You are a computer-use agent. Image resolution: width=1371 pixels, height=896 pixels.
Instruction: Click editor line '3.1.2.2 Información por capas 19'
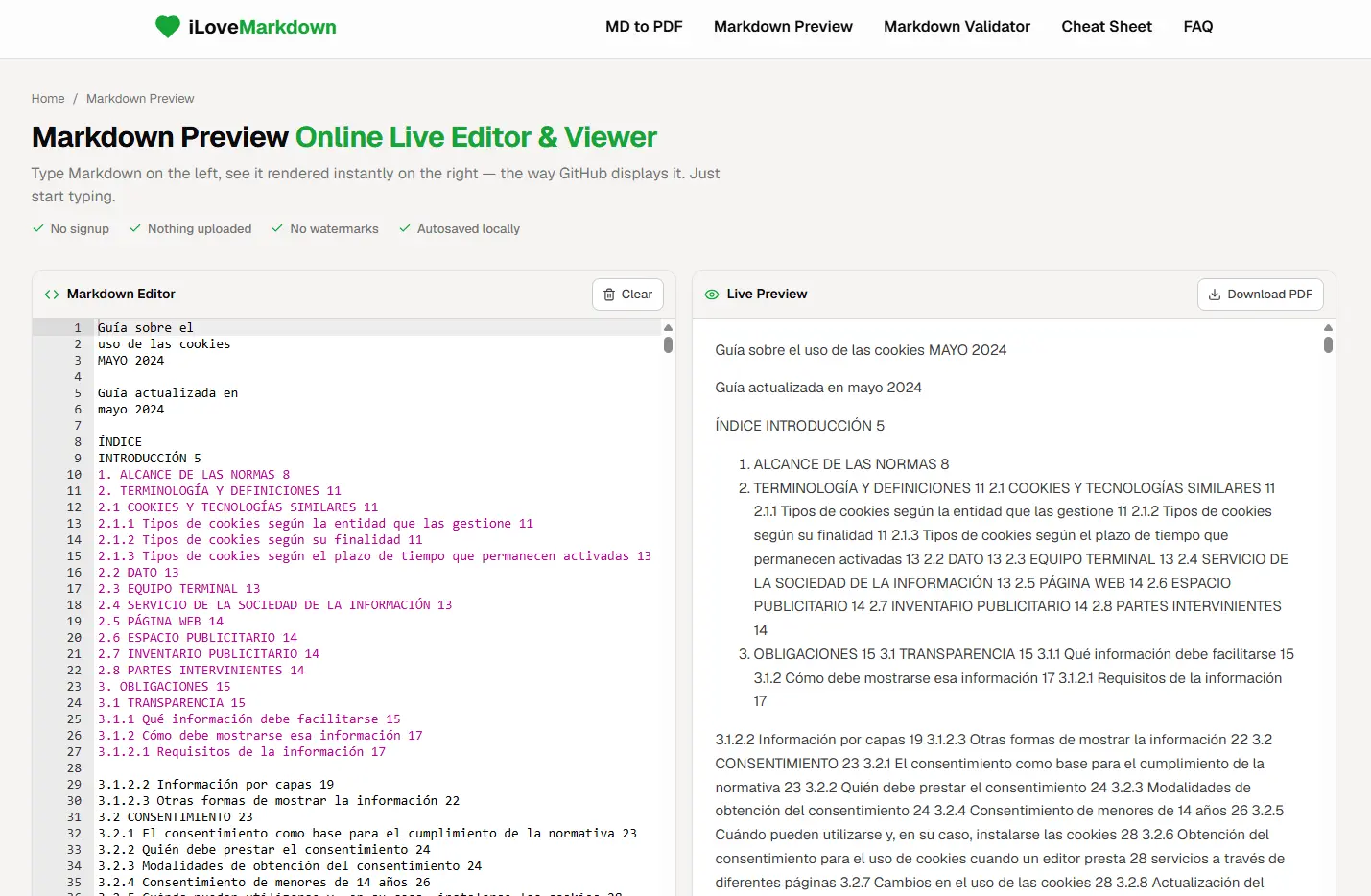click(x=216, y=785)
